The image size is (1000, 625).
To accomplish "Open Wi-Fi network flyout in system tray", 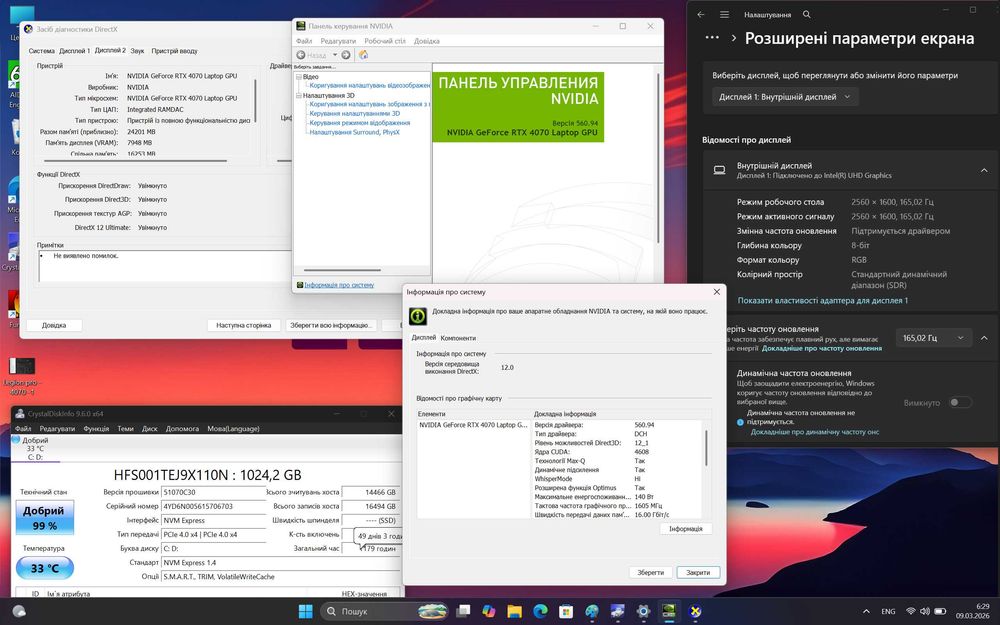I will [x=911, y=611].
